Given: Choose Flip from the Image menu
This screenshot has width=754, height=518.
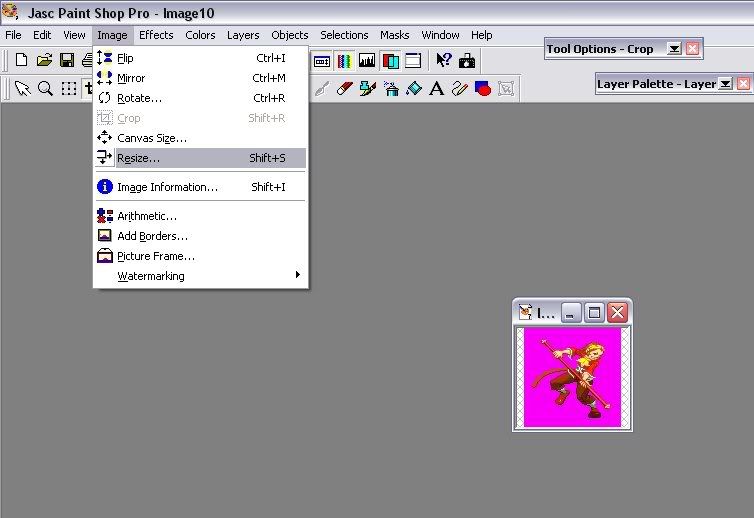Looking at the screenshot, I should tap(201, 58).
